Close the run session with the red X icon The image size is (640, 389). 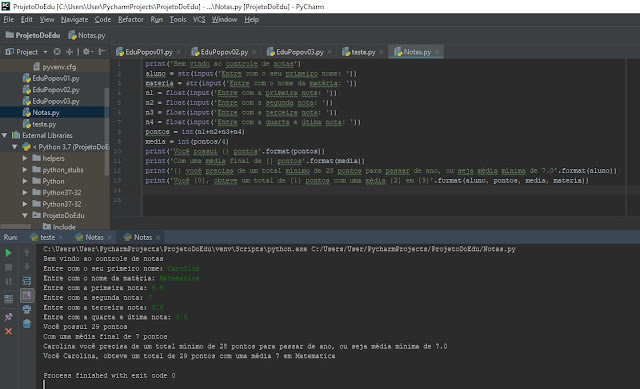pyautogui.click(x=8, y=331)
